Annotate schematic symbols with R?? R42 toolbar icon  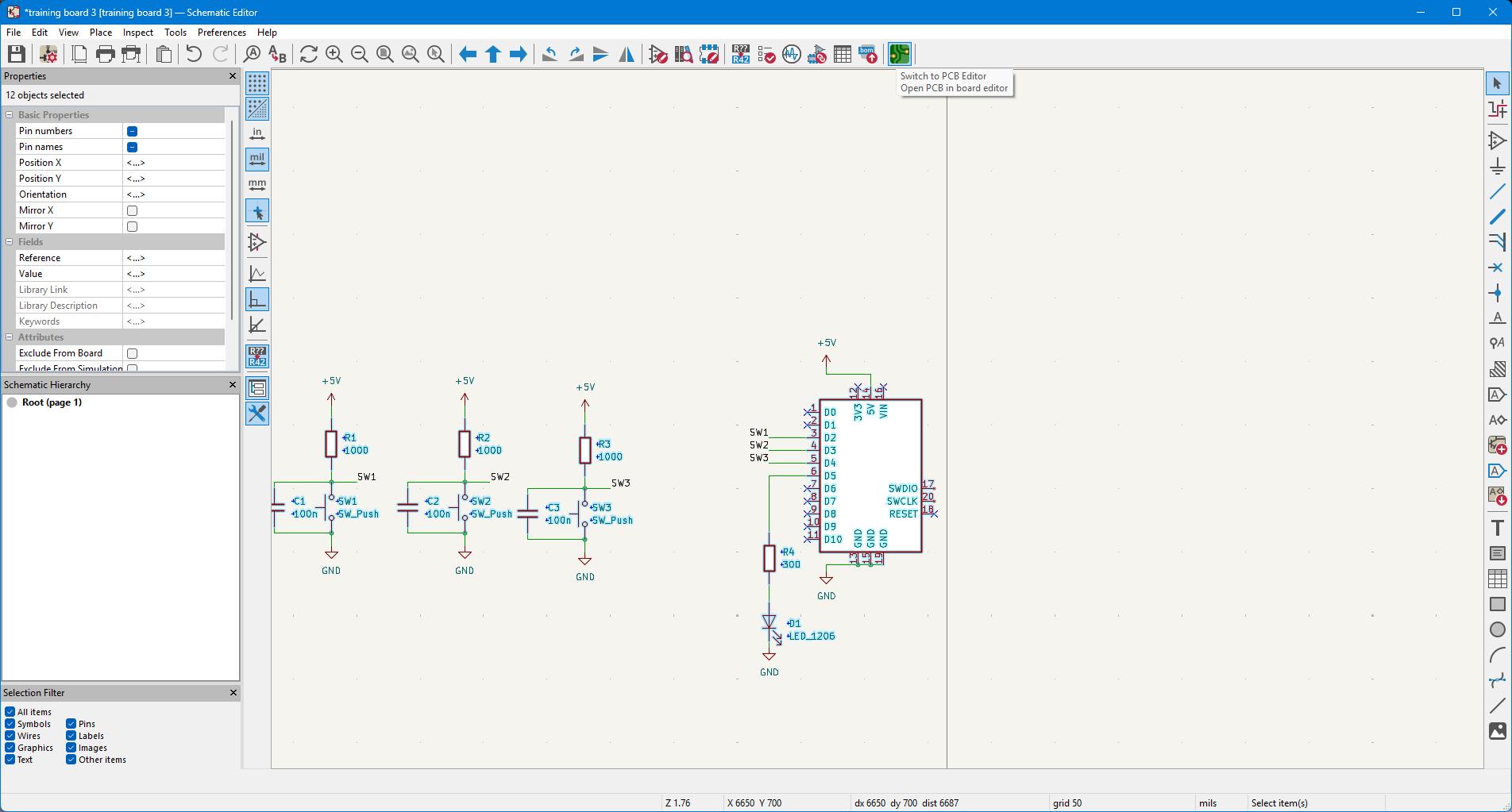pyautogui.click(x=741, y=54)
